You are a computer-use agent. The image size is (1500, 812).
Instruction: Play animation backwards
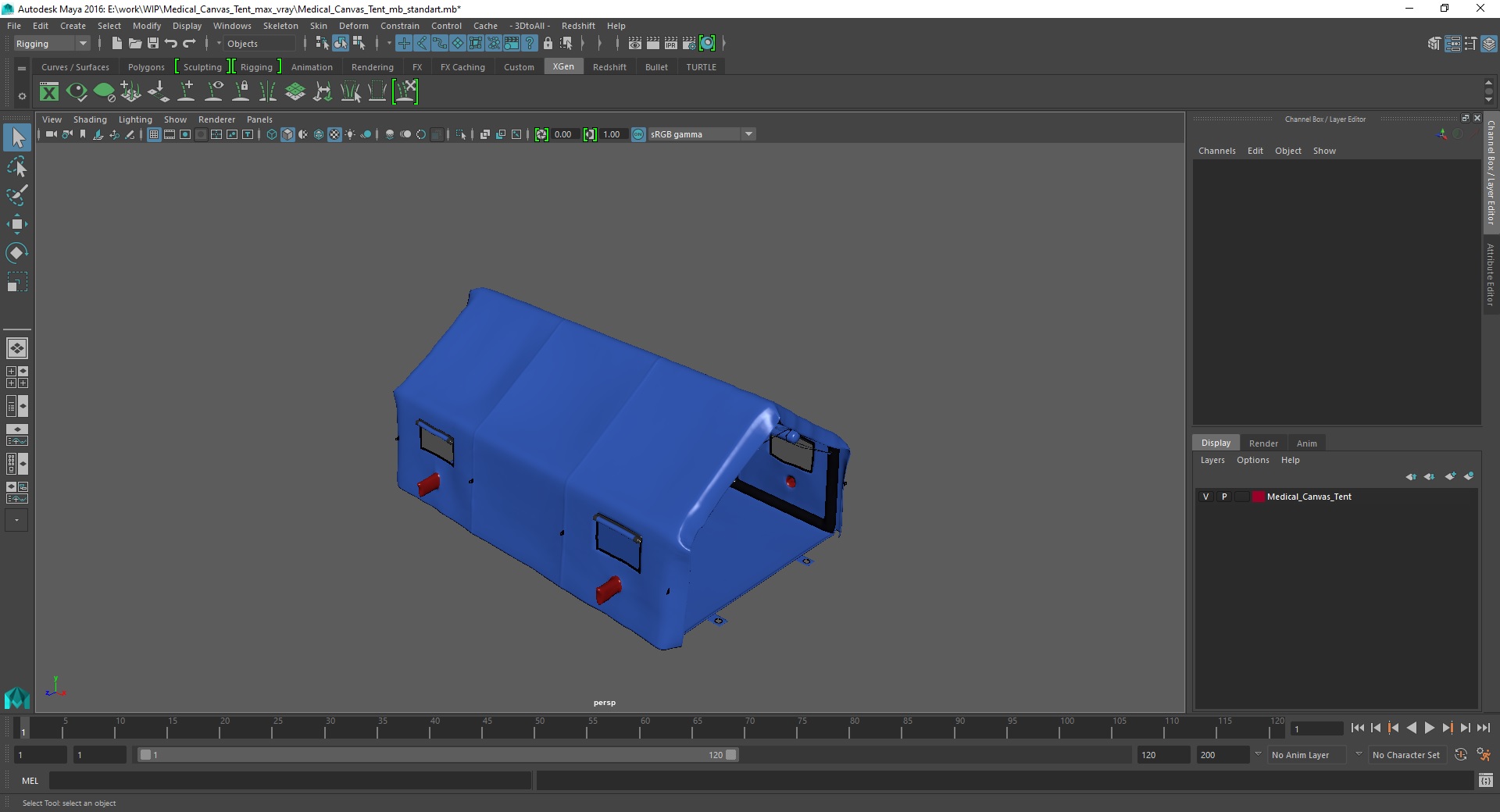click(x=1412, y=728)
